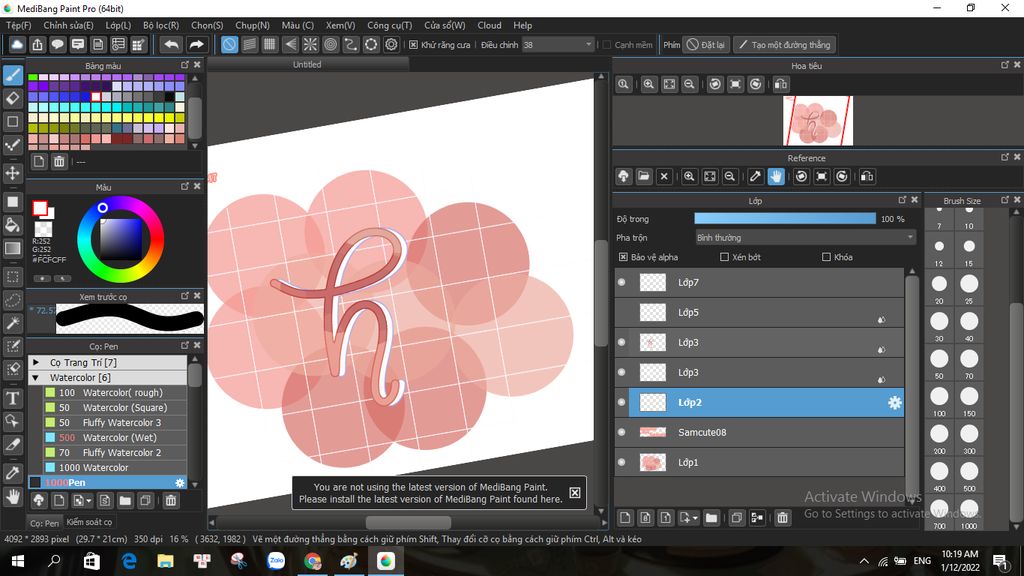
Task: Select the Text tool
Action: coord(13,398)
